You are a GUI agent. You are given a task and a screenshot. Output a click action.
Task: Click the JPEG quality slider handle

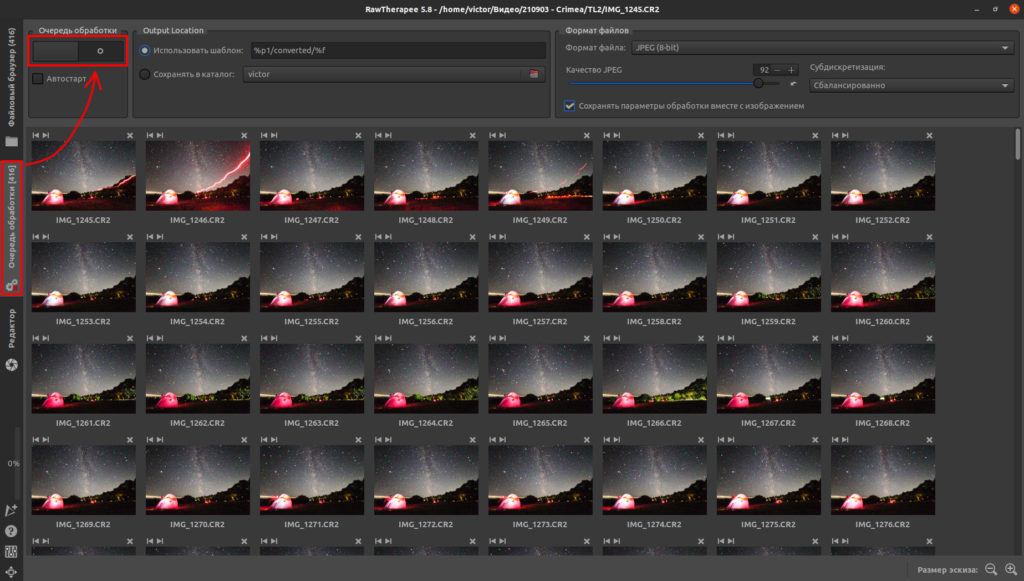tap(758, 84)
